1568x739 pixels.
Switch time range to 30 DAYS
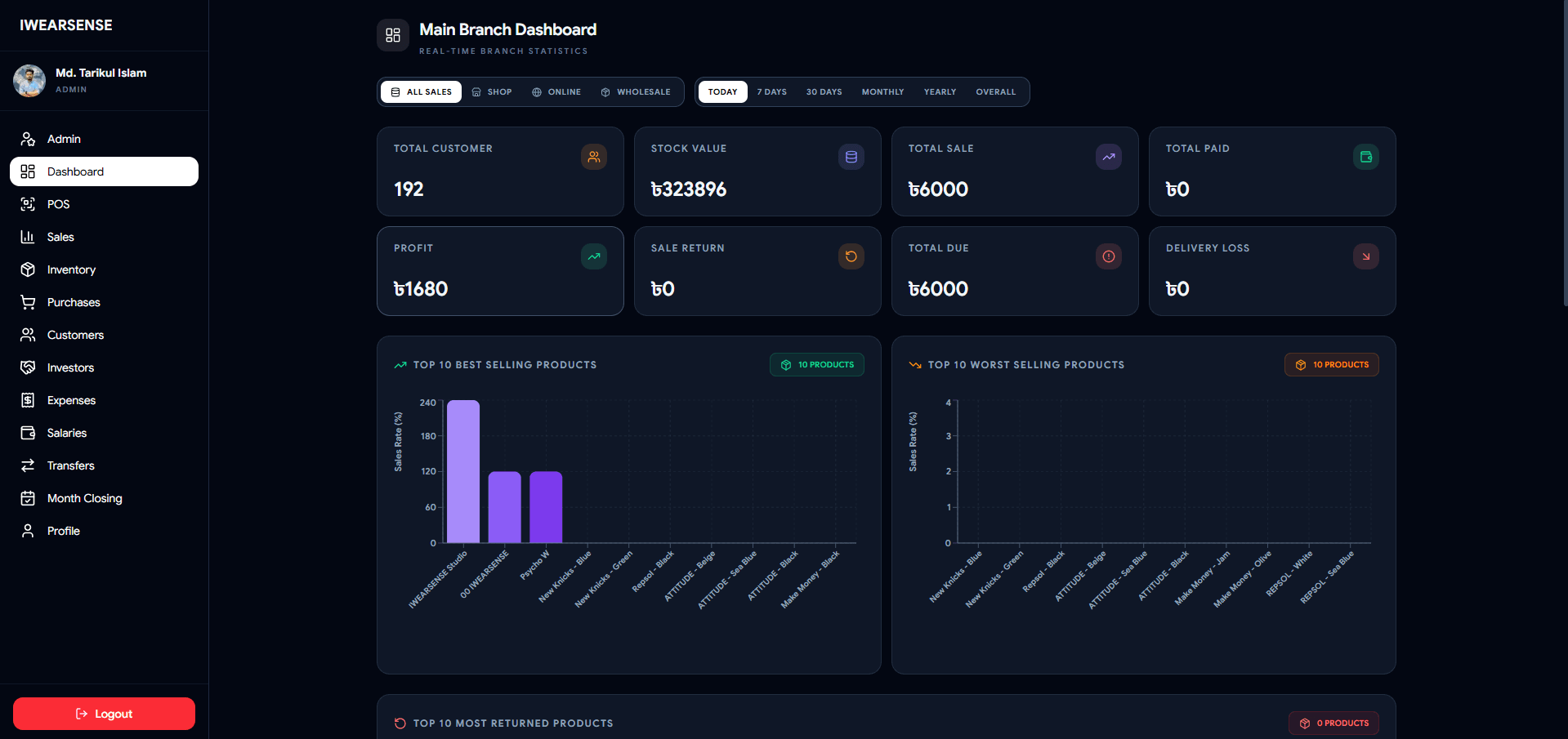pyautogui.click(x=824, y=91)
